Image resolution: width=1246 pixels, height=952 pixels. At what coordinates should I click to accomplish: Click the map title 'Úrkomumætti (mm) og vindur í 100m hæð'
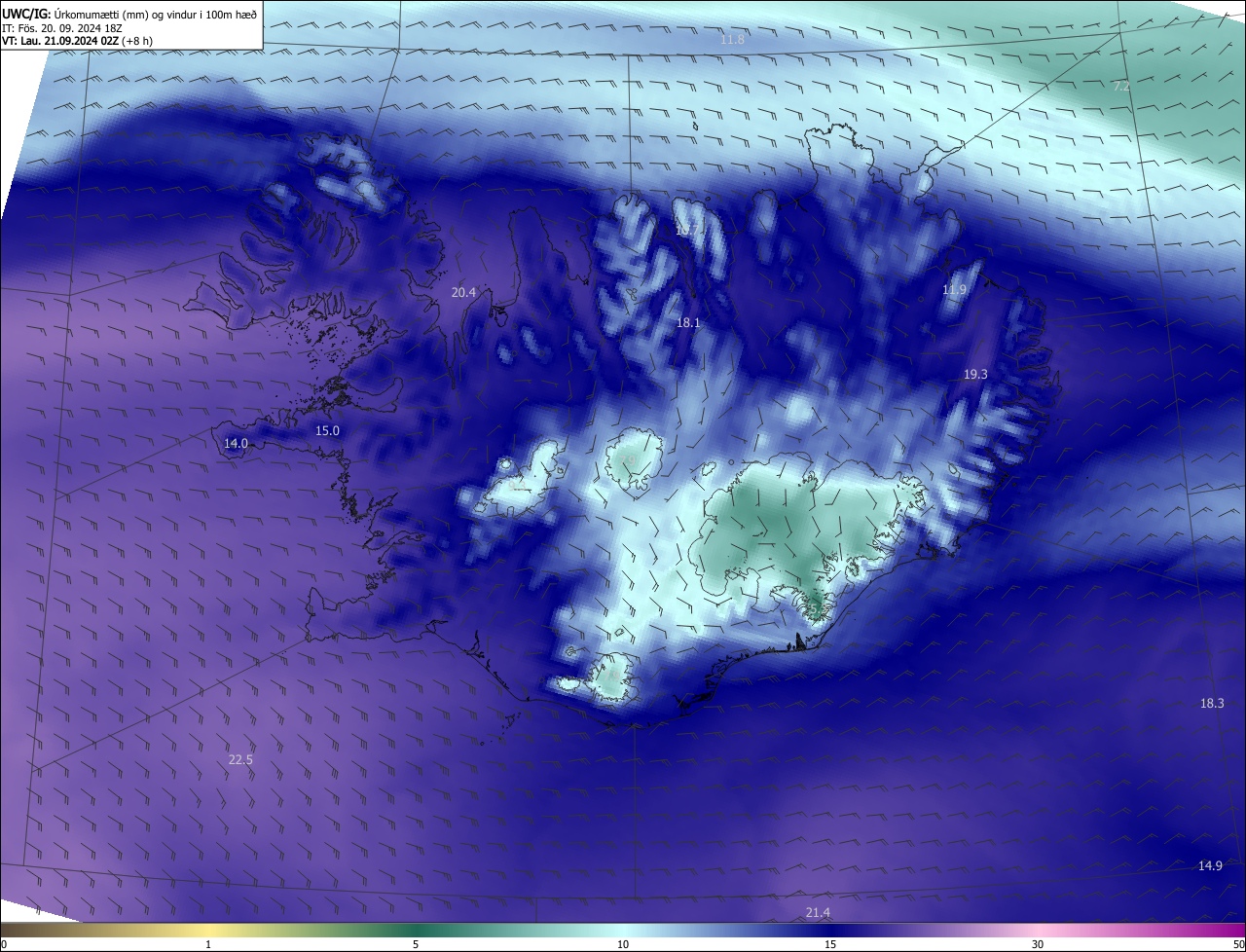(155, 14)
